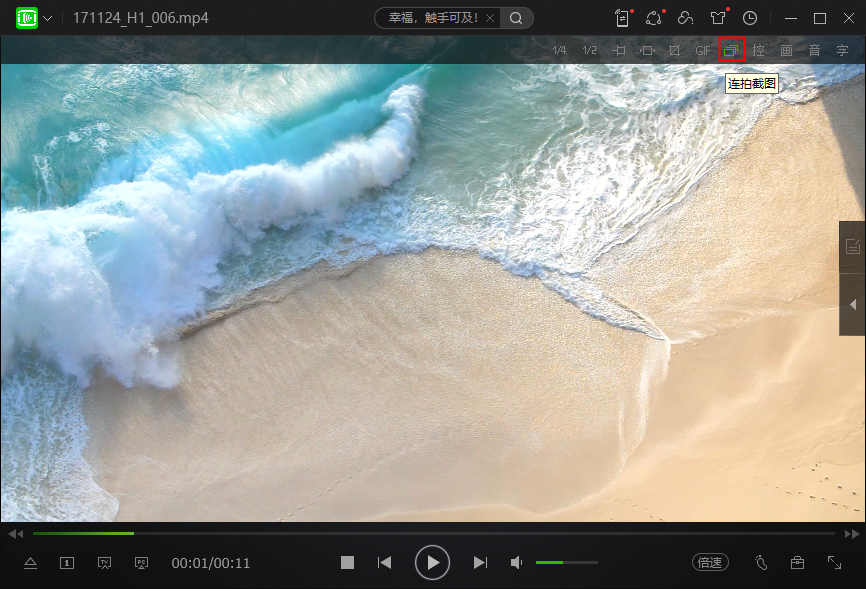The width and height of the screenshot is (866, 589).
Task: Click the burst screenshot icon (连拍截图)
Action: [x=731, y=50]
